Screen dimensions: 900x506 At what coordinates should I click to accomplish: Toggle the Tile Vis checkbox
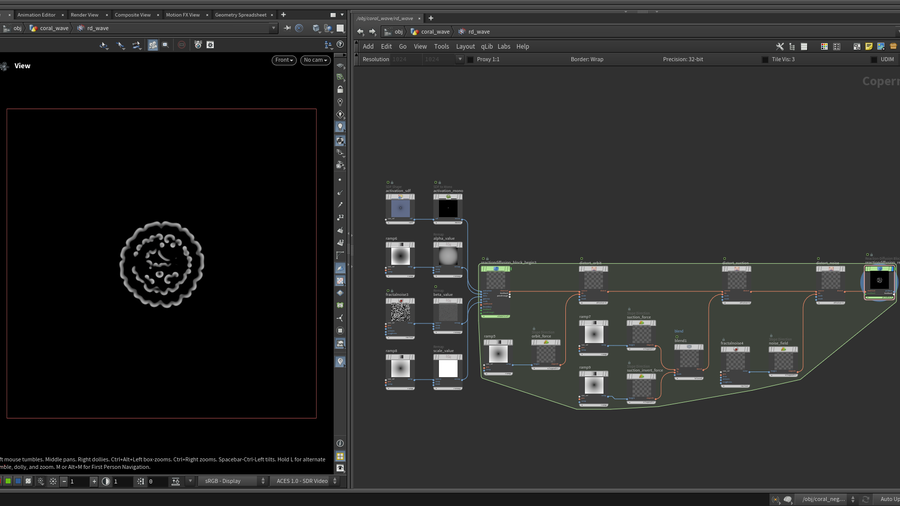pyautogui.click(x=763, y=60)
